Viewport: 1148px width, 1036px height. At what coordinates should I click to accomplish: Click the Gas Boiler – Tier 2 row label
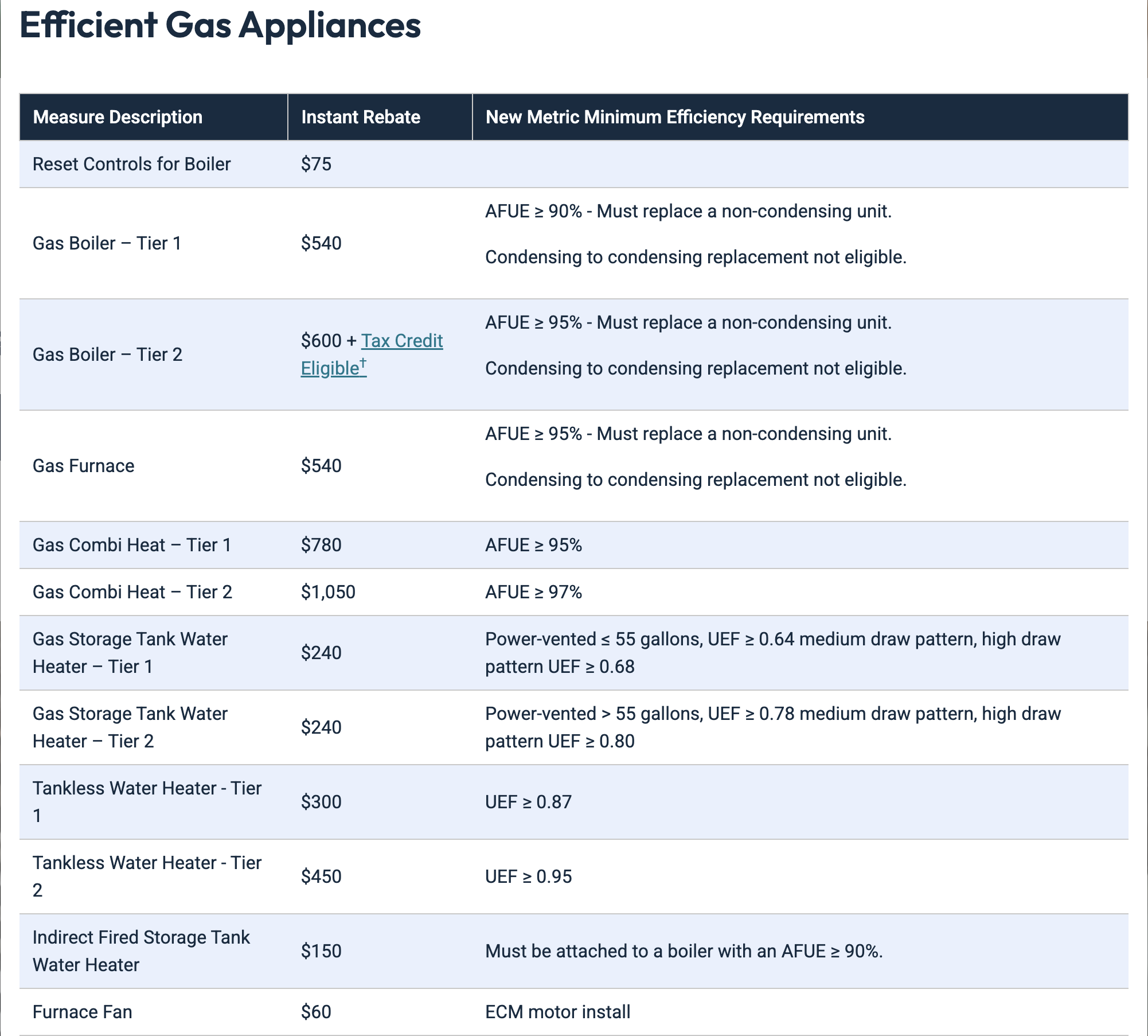[x=107, y=355]
